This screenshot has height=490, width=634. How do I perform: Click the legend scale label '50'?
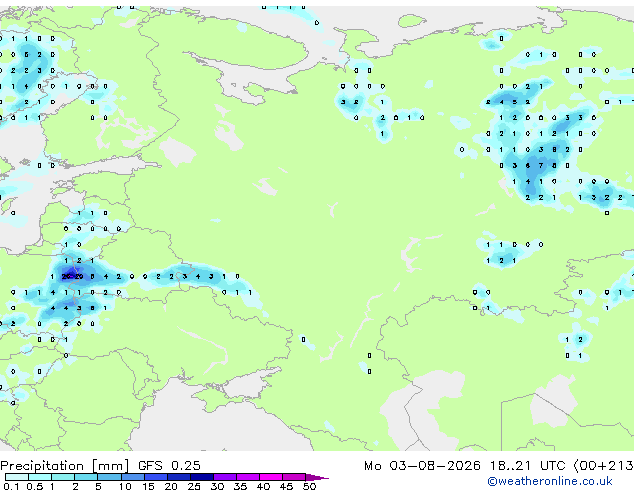coord(309,486)
